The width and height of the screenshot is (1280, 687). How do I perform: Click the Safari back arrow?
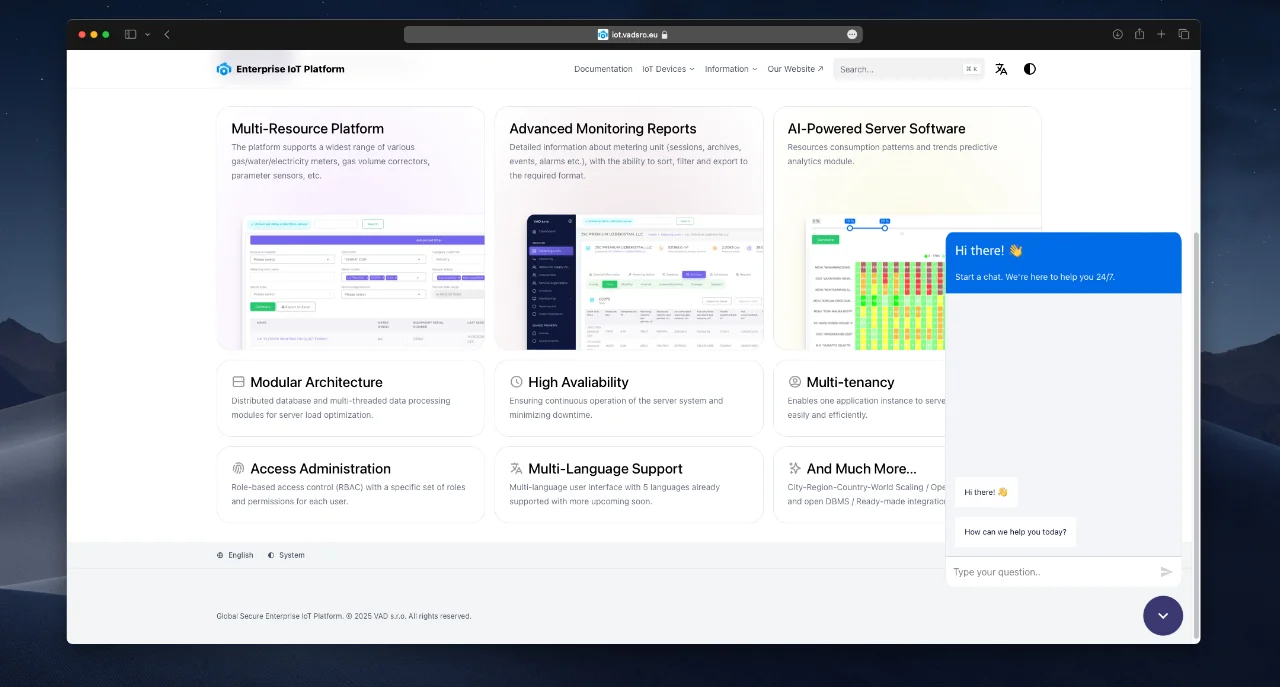167,34
